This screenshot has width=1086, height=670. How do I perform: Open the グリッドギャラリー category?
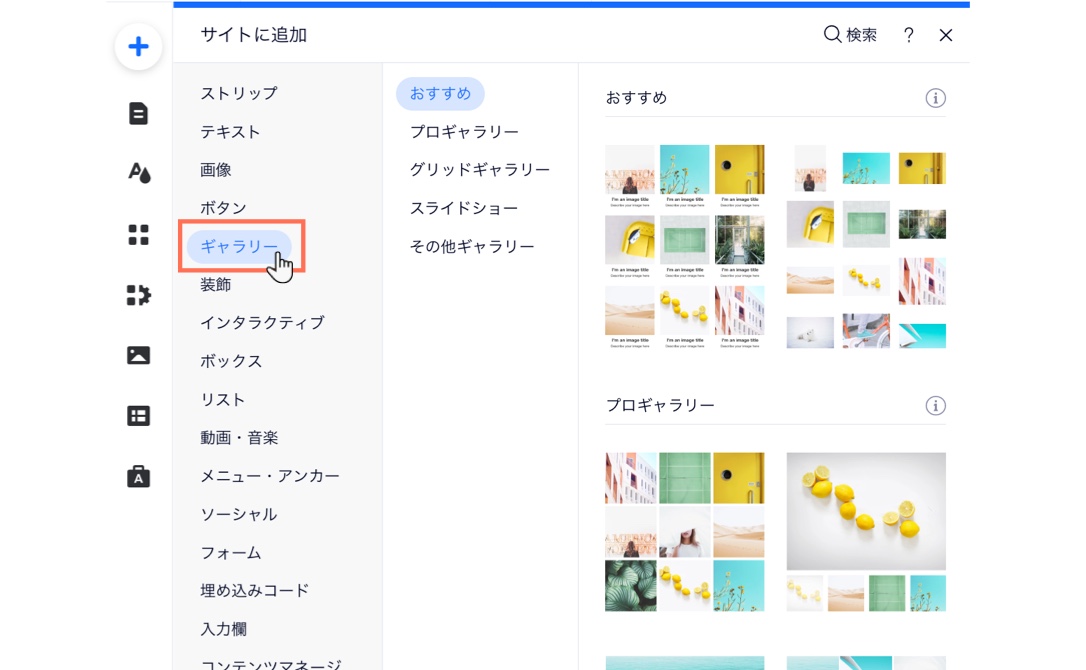click(480, 169)
